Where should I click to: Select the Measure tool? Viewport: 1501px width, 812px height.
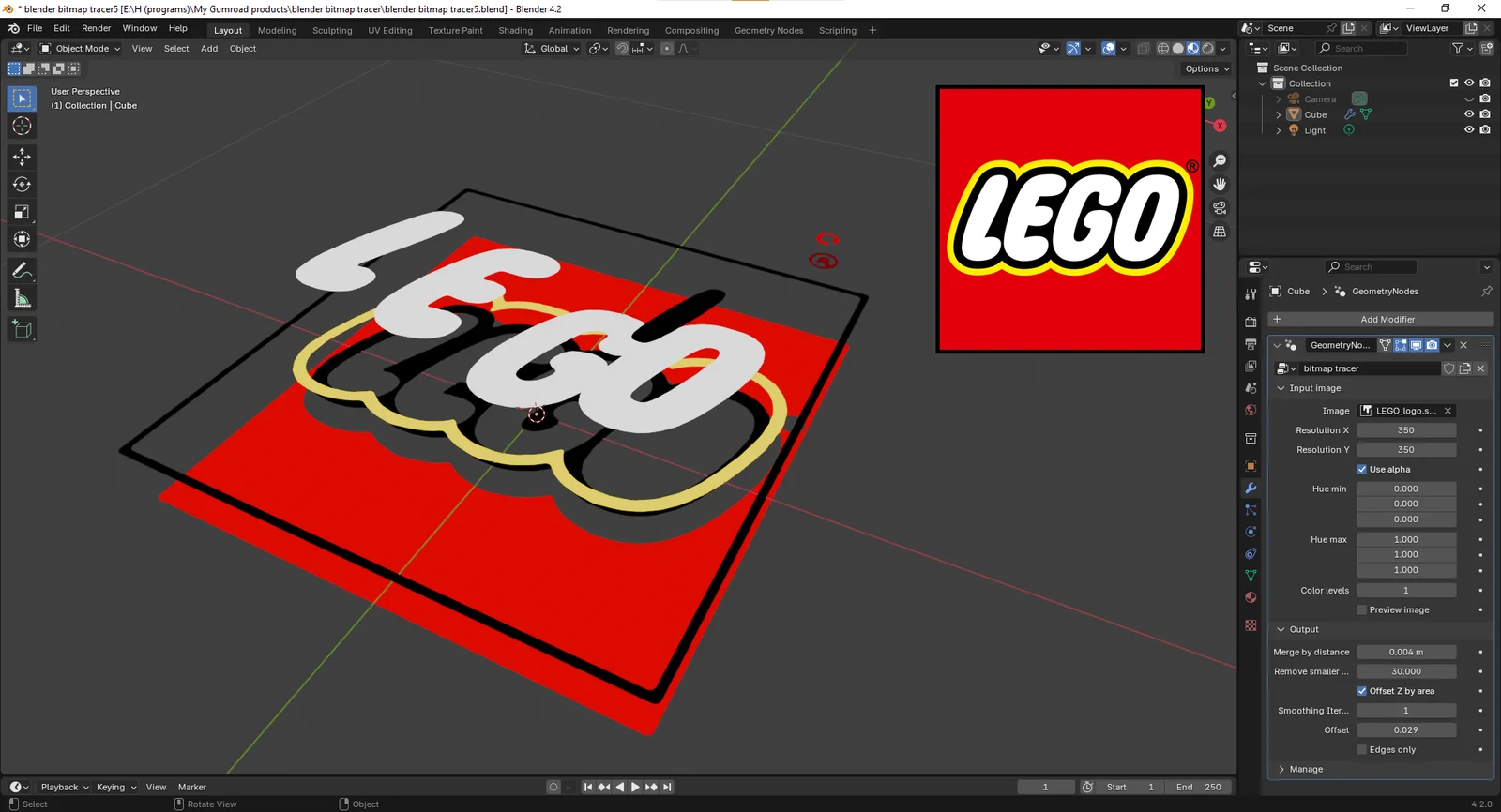point(22,299)
